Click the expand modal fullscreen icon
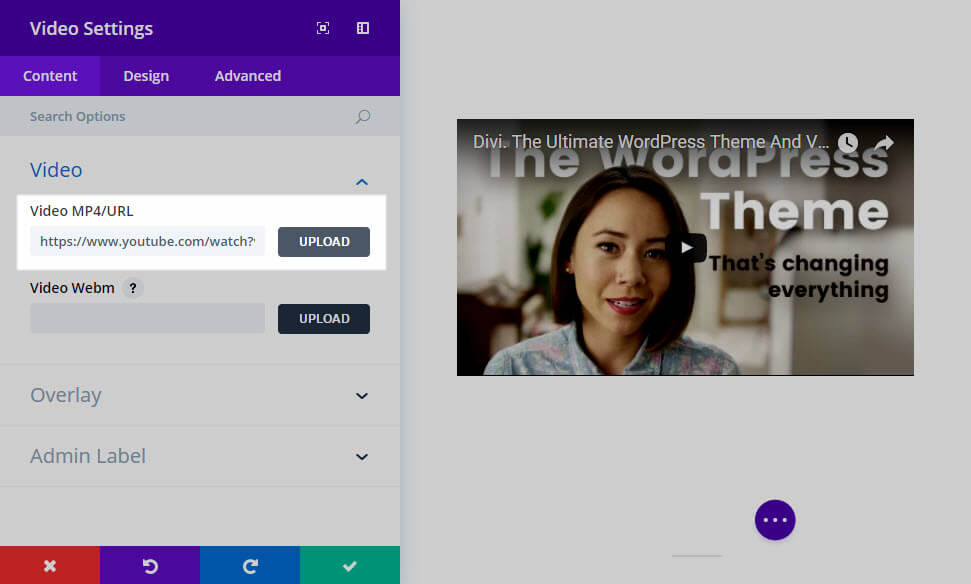 323,28
